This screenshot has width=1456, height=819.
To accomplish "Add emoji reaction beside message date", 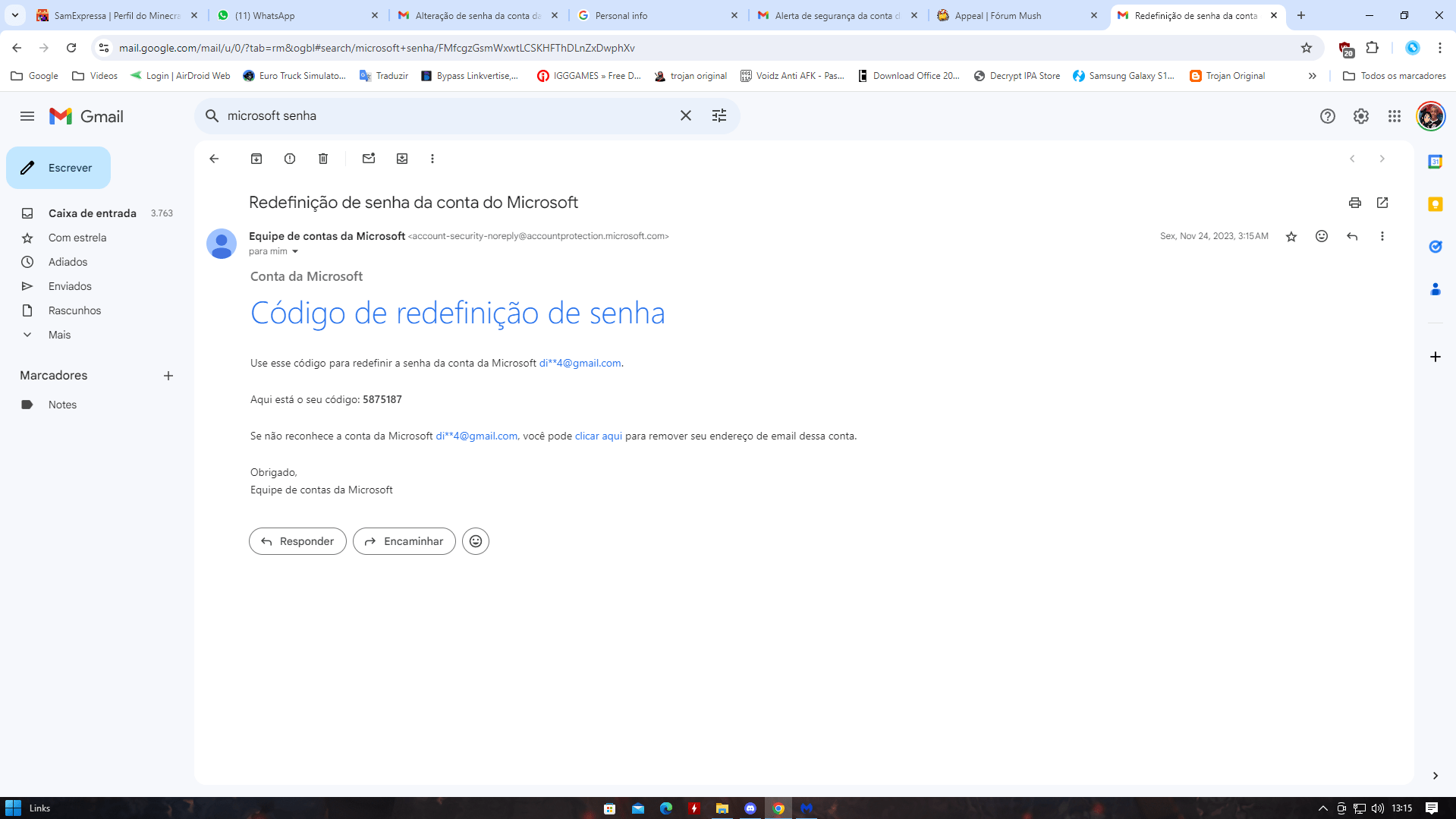I will point(1322,237).
